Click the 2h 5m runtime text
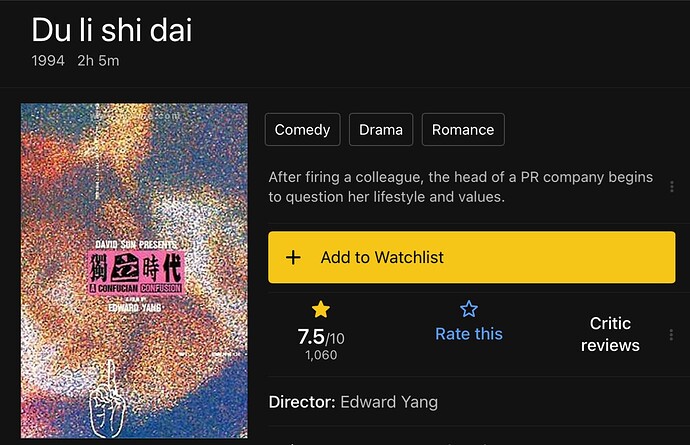The image size is (690, 445). (x=98, y=60)
